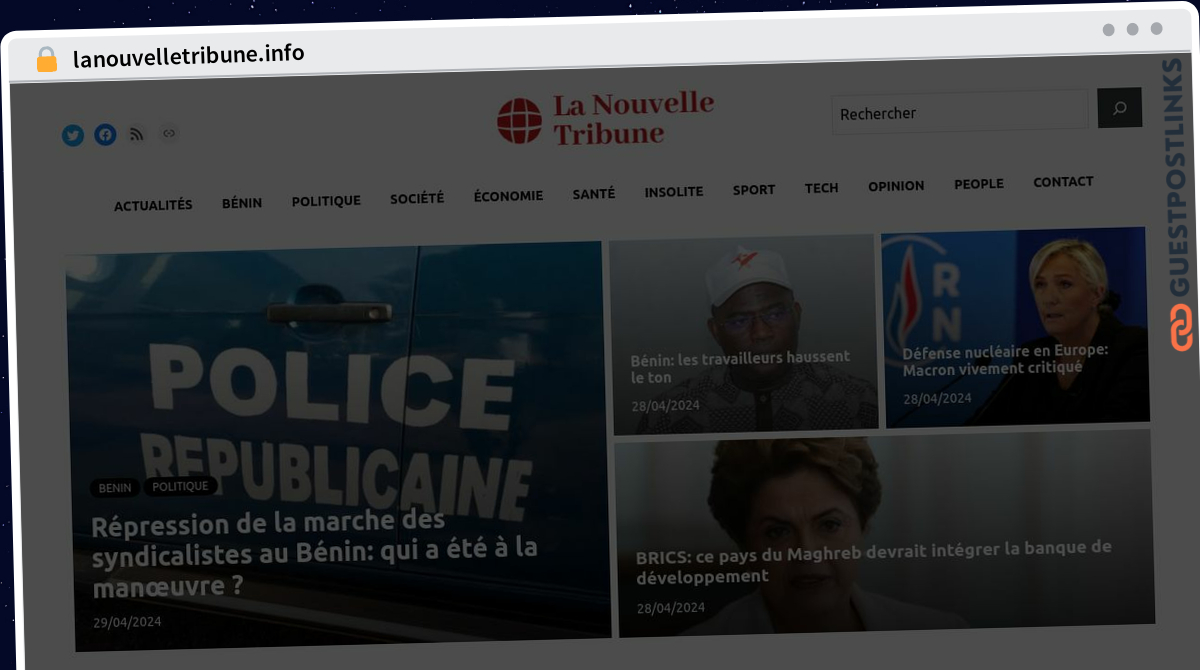Click the chain link icon beside RSS
1200x670 pixels.
tap(169, 133)
